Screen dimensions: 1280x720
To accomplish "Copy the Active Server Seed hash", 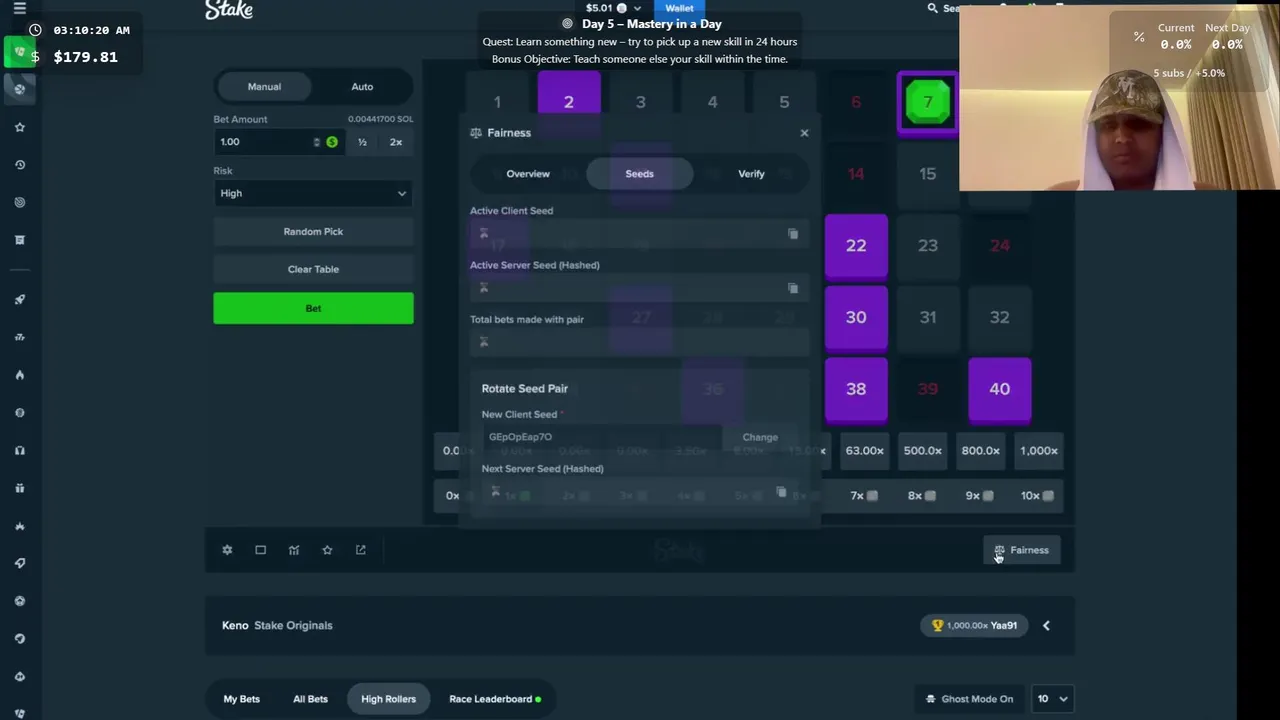I will (793, 288).
